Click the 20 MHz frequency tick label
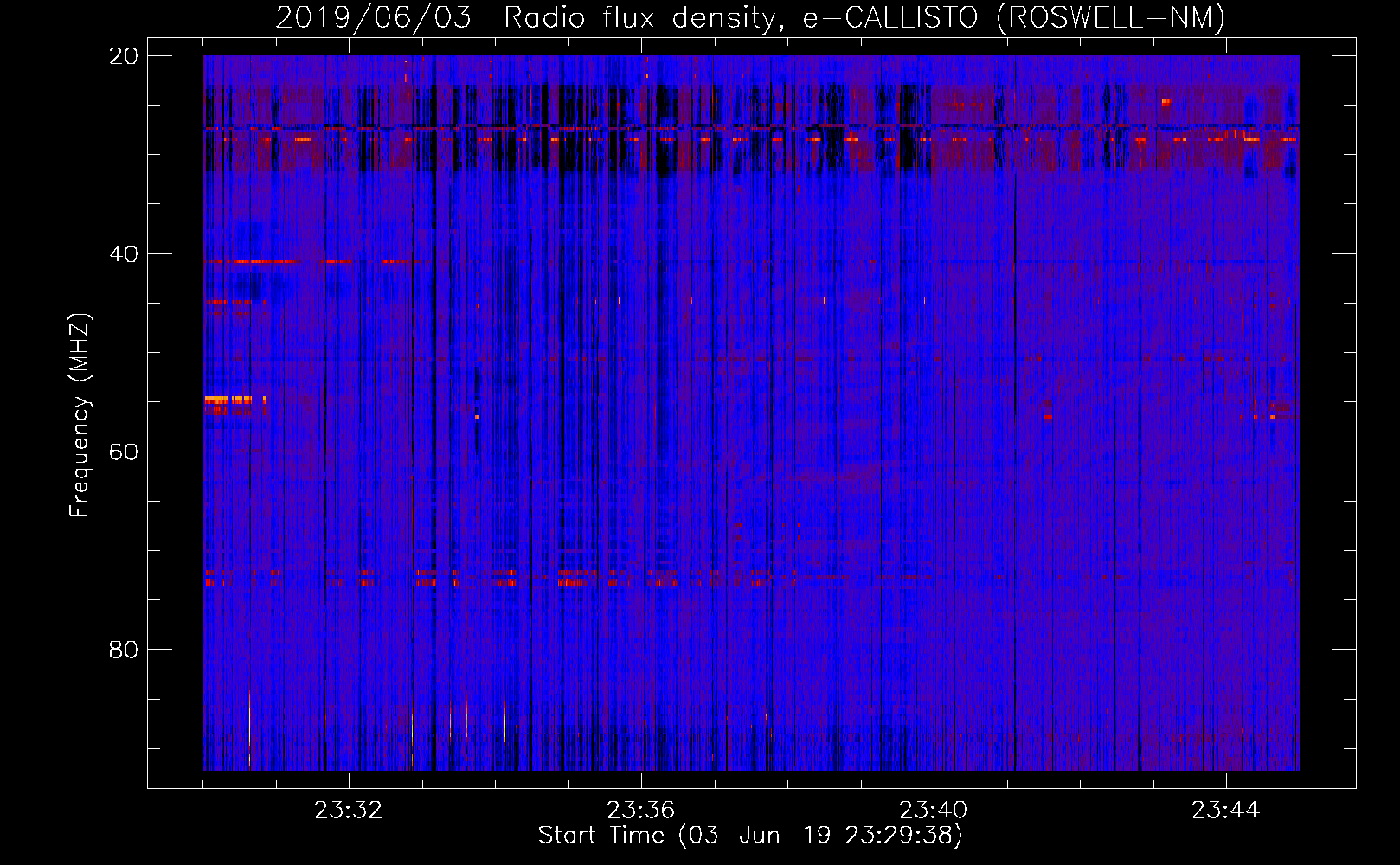This screenshot has height=865, width=1400. [x=123, y=56]
